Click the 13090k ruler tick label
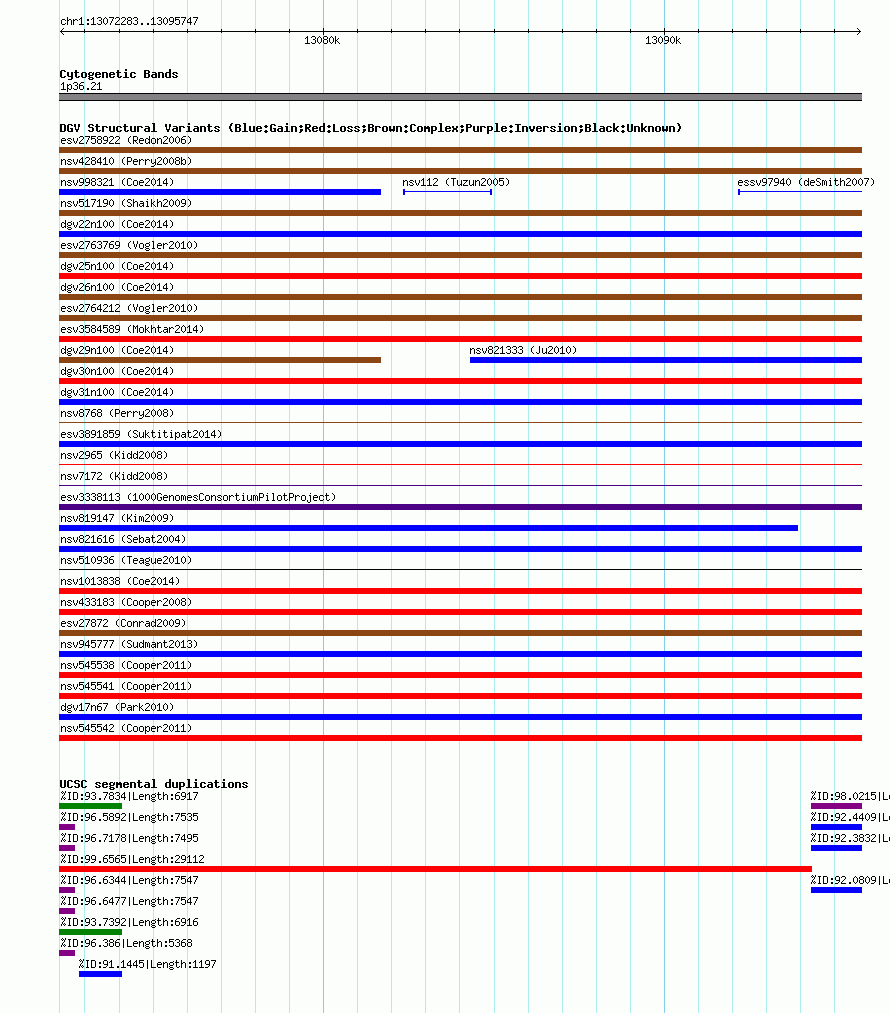Viewport: 890px width, 1013px height. [663, 41]
